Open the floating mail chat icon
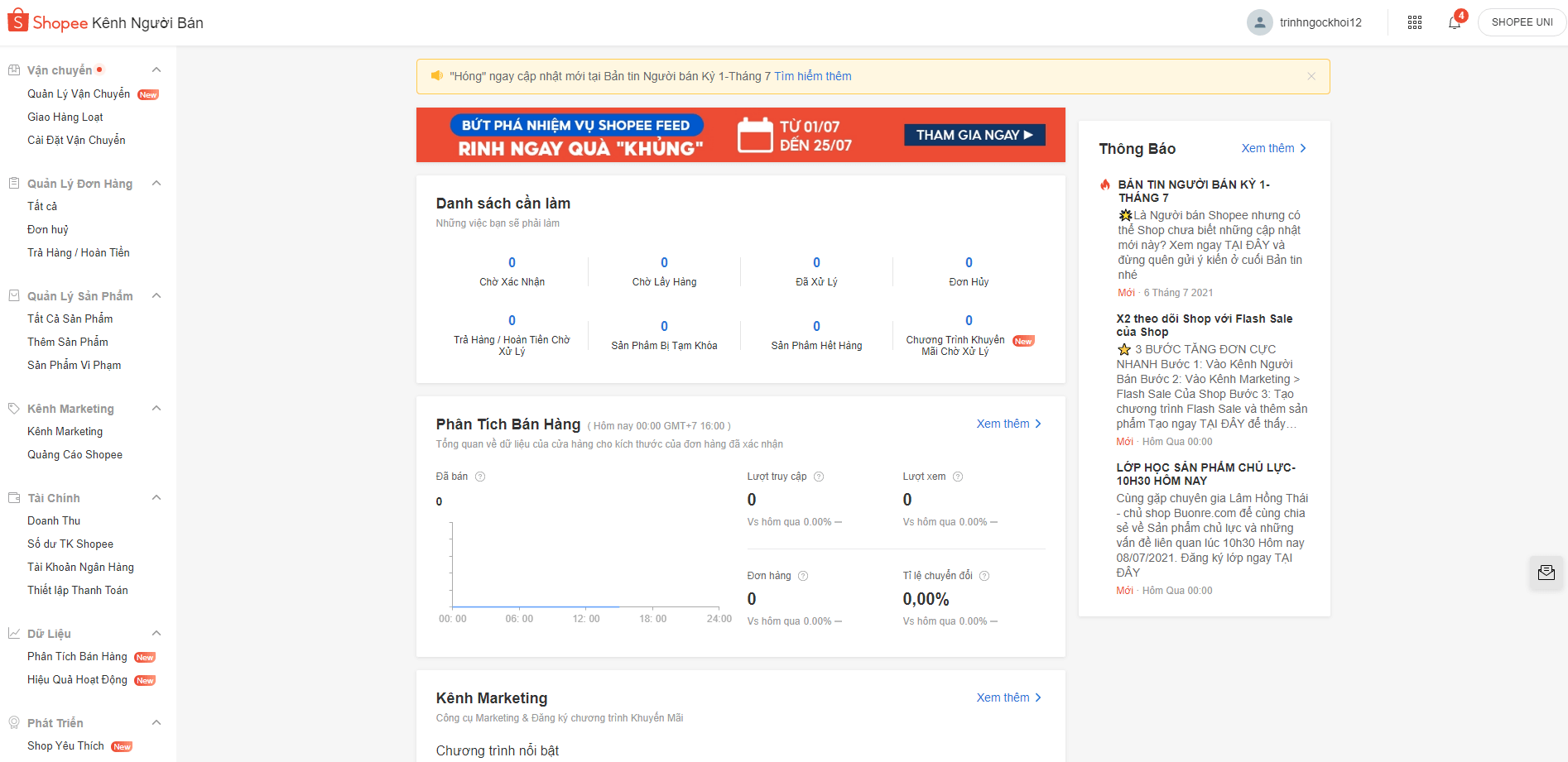Screen dimensions: 1568x762 pyautogui.click(x=1546, y=573)
